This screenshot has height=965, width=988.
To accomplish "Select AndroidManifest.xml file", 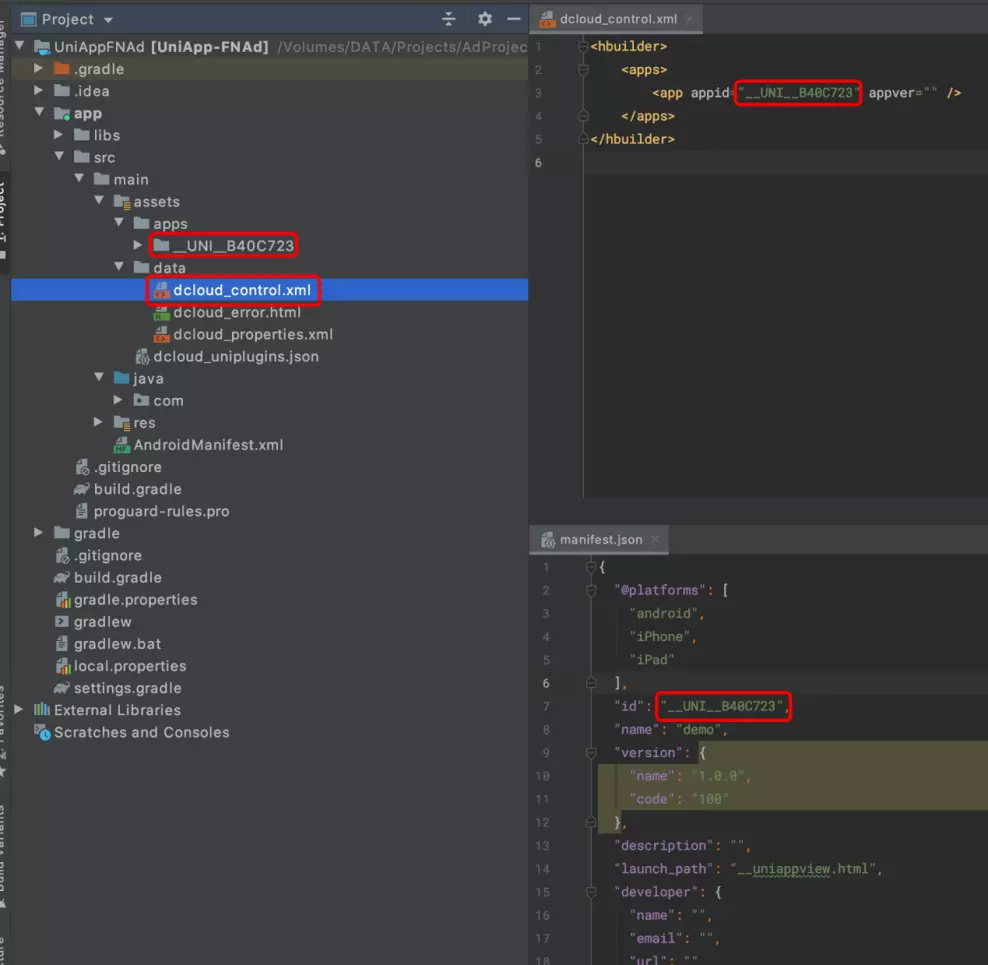I will [x=208, y=445].
